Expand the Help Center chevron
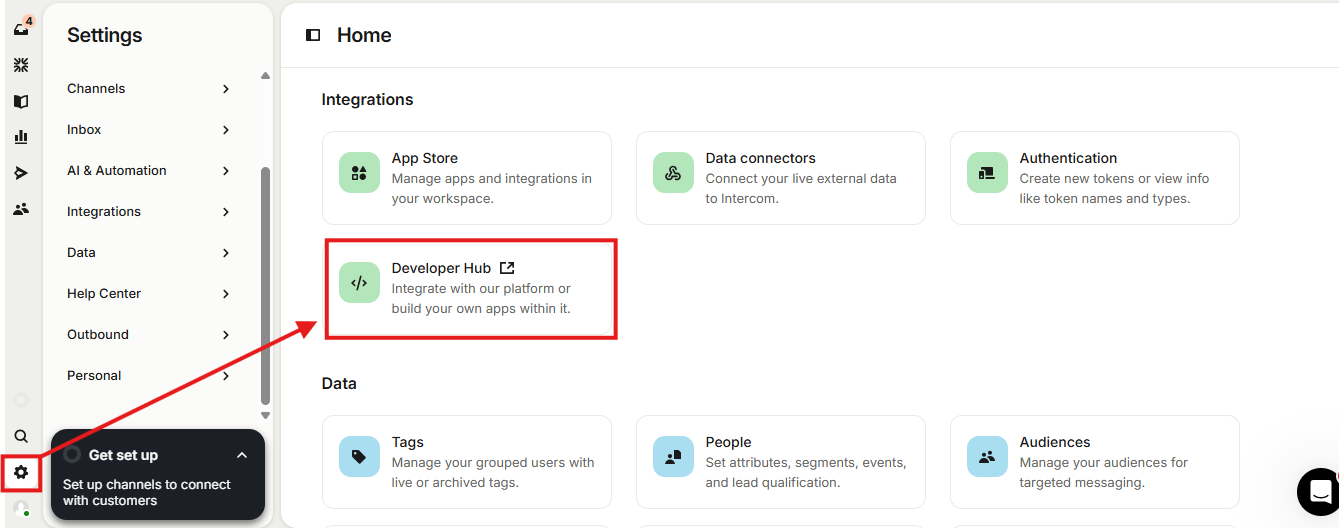1339x528 pixels. pos(226,294)
